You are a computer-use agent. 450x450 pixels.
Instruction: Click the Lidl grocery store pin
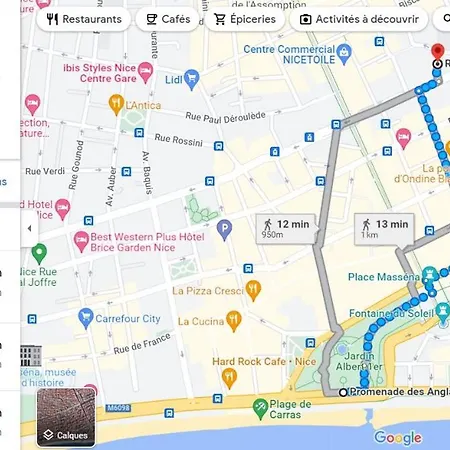pos(191,79)
